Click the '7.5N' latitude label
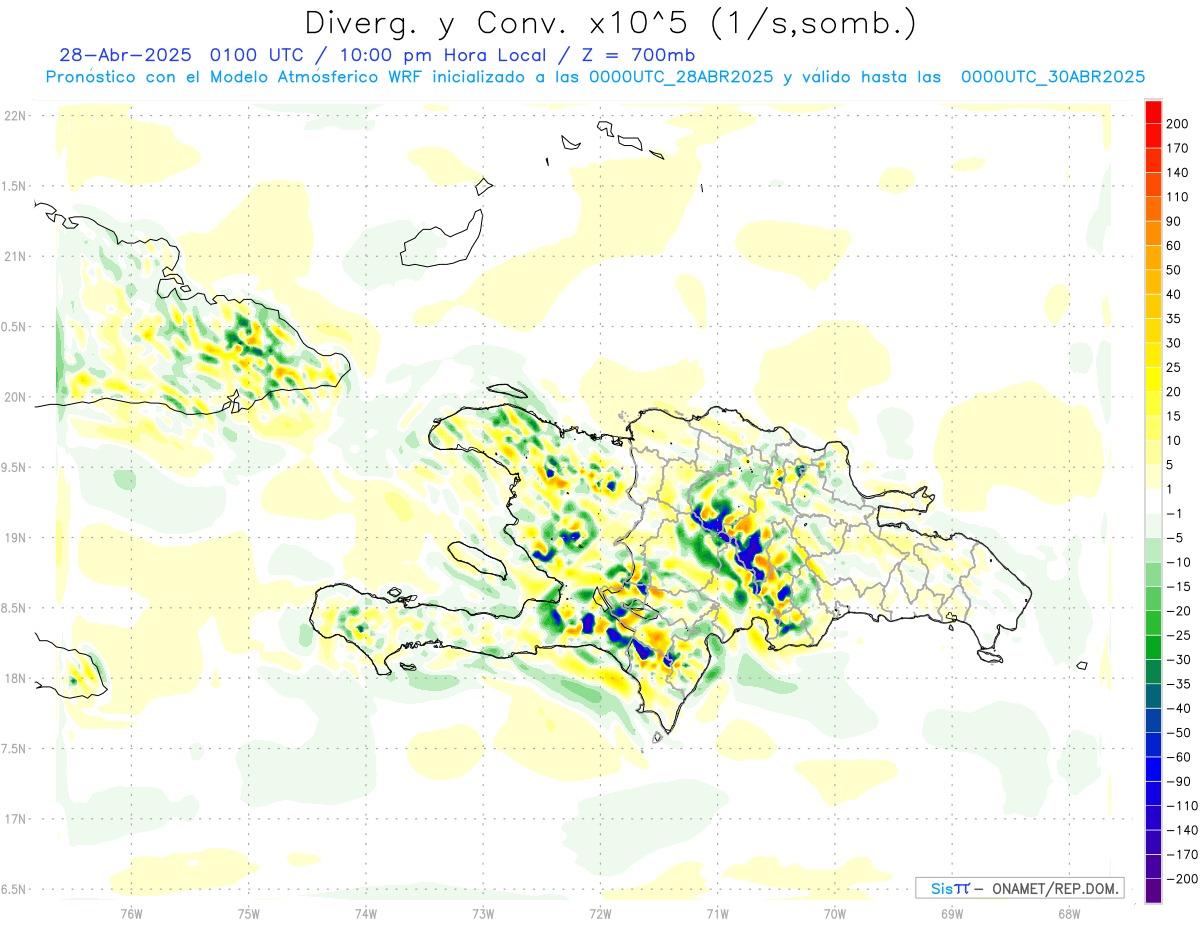Screen dimensions: 1200x927 14,749
